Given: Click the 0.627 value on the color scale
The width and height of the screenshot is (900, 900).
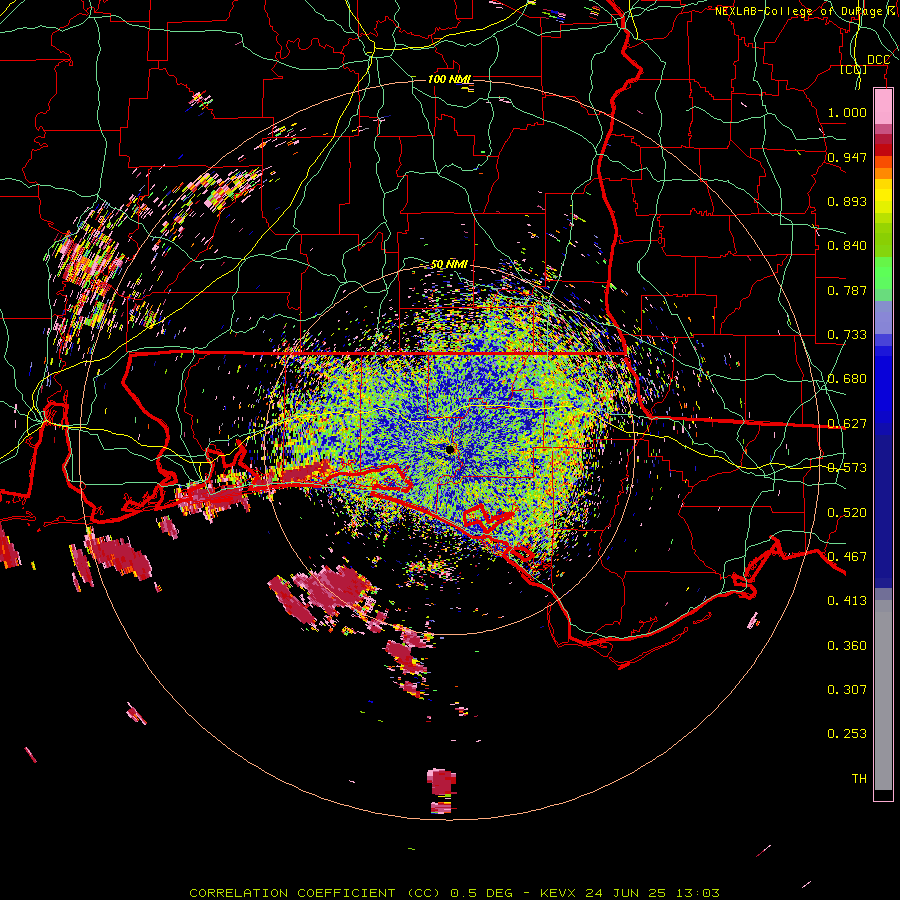Looking at the screenshot, I should click(x=847, y=424).
